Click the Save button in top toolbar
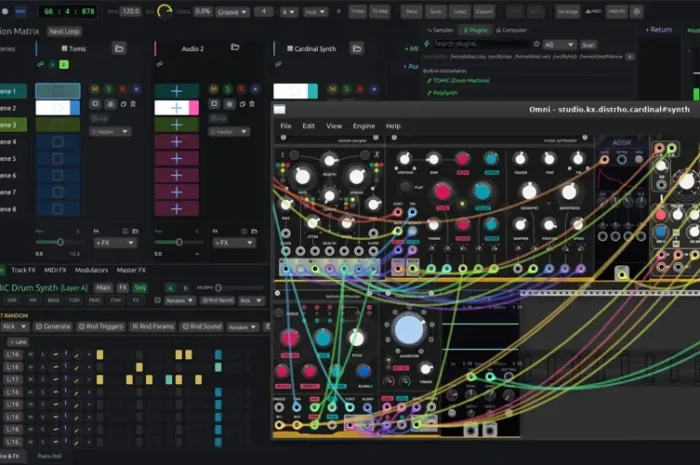700x465 pixels. coord(435,12)
